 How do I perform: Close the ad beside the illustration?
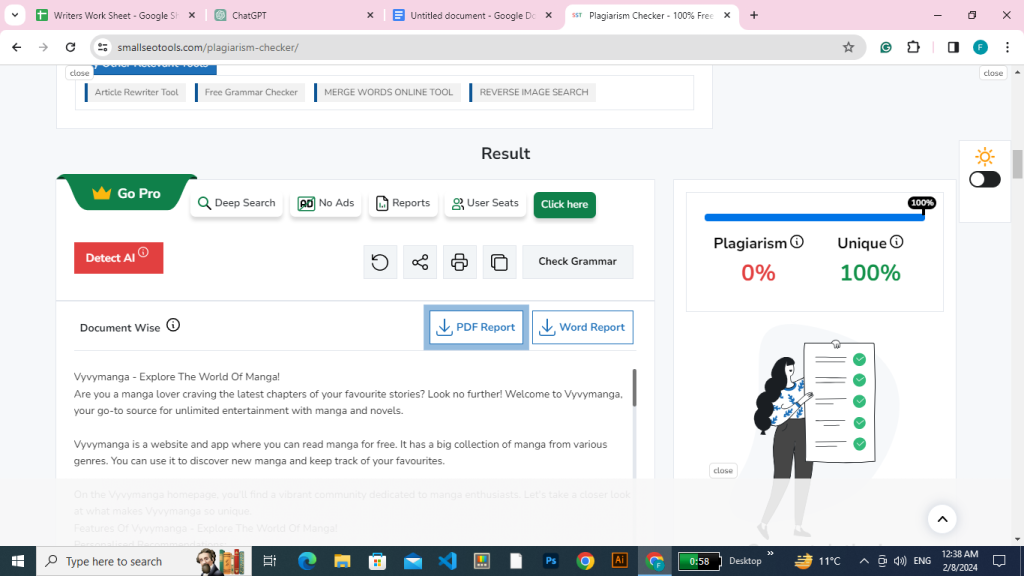point(723,470)
